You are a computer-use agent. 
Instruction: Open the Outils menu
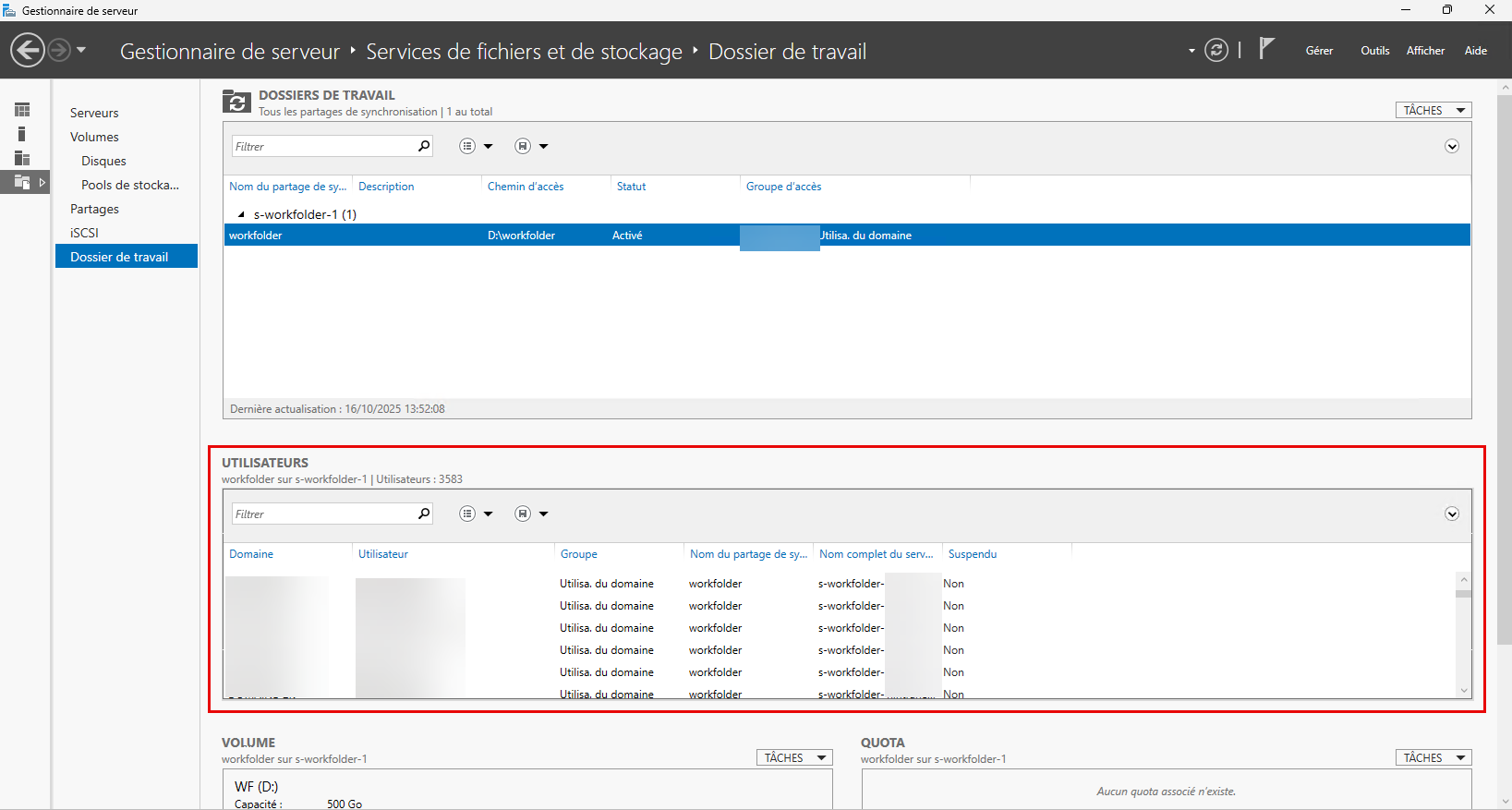[1374, 51]
